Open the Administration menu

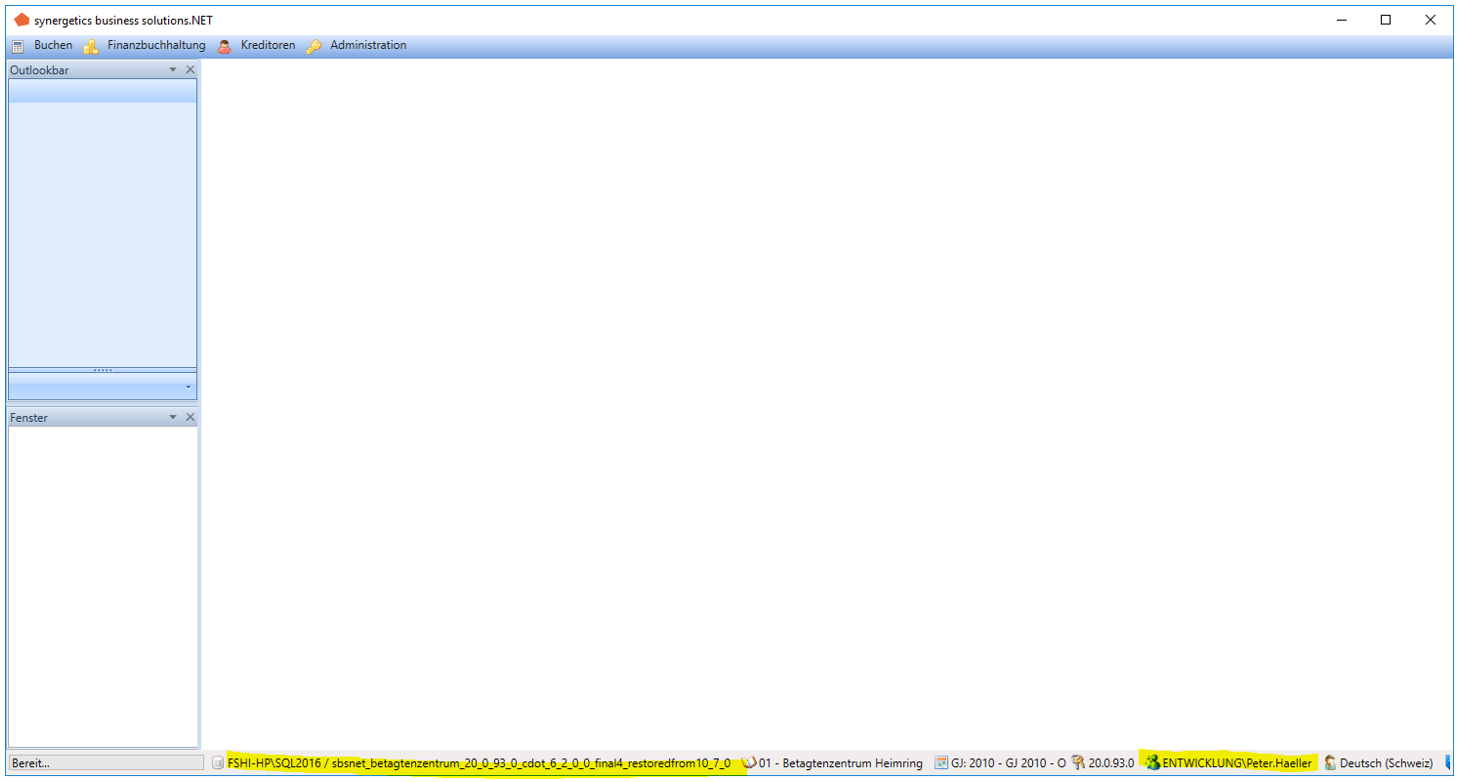pyautogui.click(x=369, y=45)
